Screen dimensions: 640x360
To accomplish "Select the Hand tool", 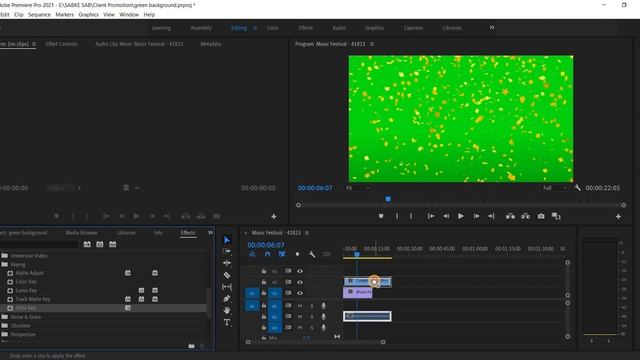I will coord(227,311).
